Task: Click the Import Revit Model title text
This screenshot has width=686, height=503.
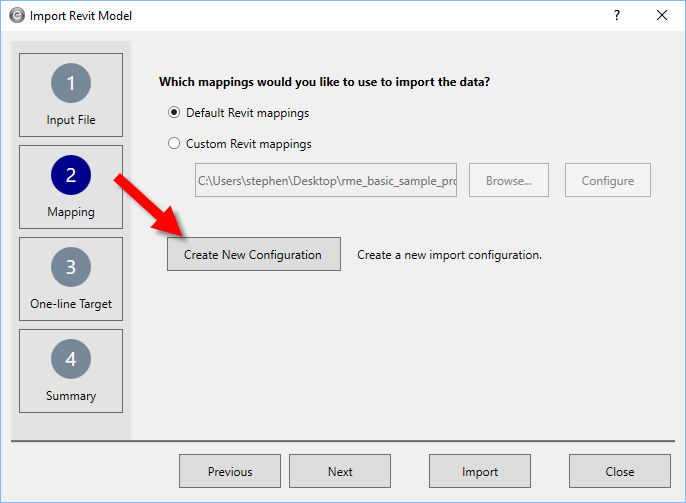Action: tap(80, 16)
